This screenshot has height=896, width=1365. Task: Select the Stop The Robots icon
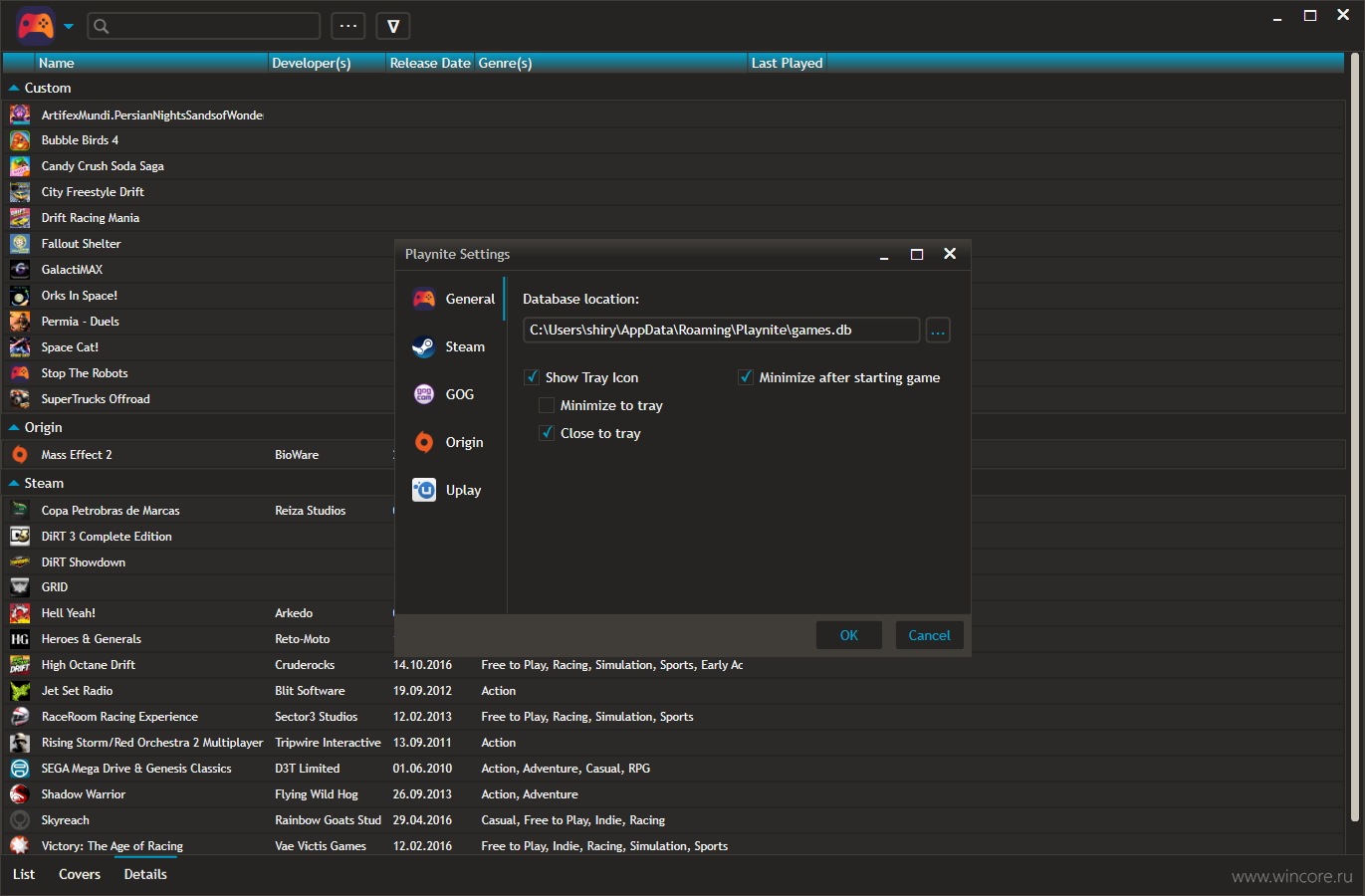click(20, 373)
